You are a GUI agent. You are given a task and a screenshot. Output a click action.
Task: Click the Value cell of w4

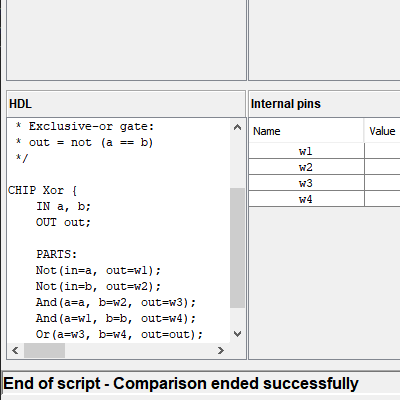click(382, 199)
